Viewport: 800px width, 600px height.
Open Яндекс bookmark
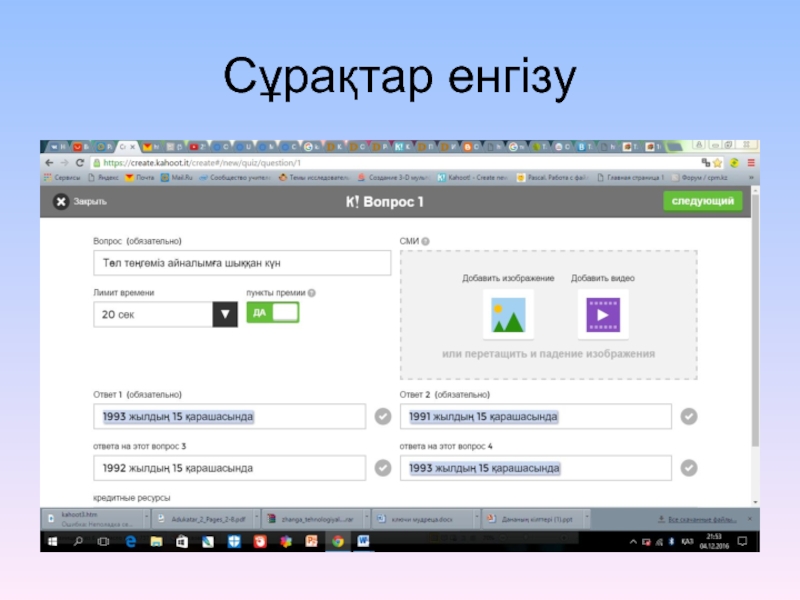coord(103,178)
